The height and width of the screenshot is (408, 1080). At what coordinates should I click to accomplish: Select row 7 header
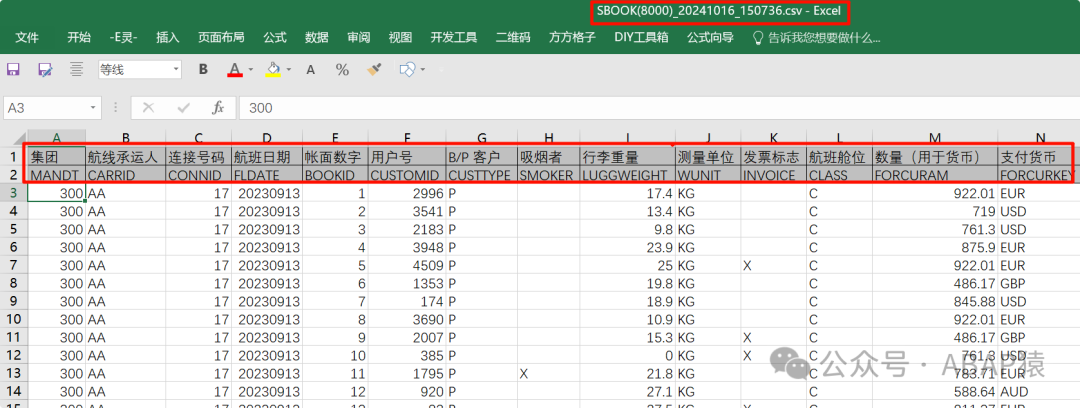[13, 265]
